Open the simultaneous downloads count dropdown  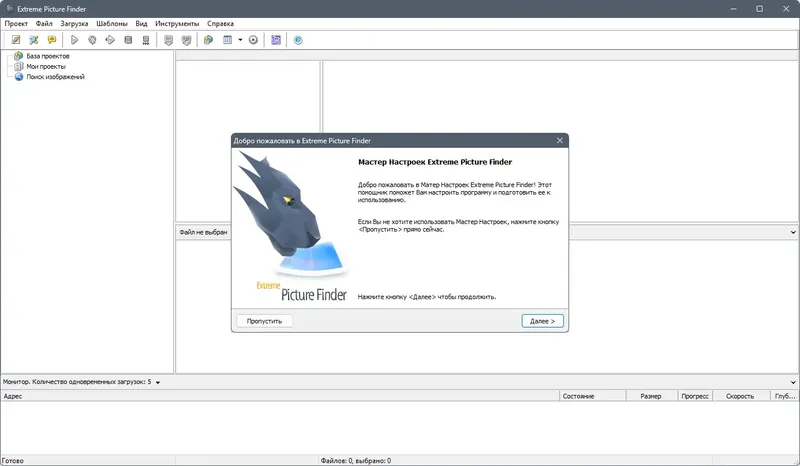click(158, 382)
